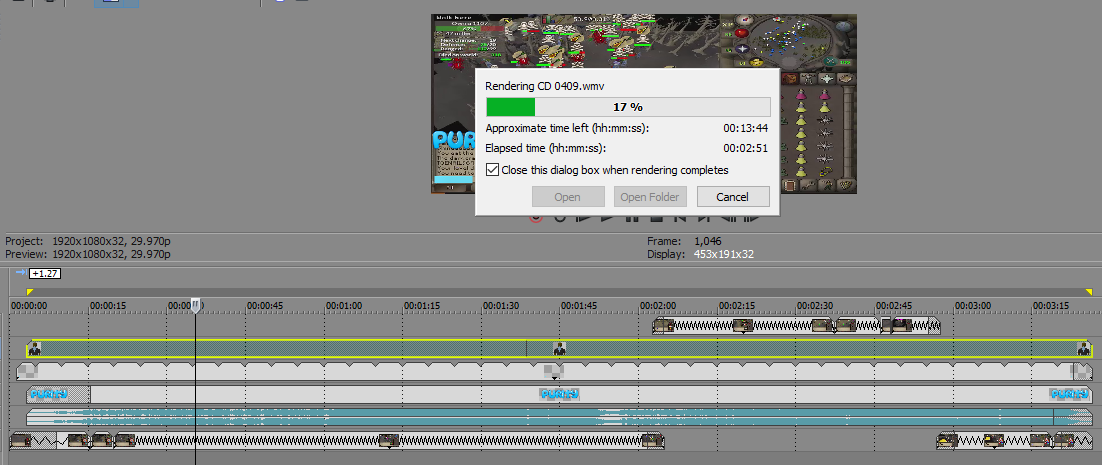Viewport: 1102px width, 465px height.
Task: Click the loop region bar above the ruler
Action: 559,292
